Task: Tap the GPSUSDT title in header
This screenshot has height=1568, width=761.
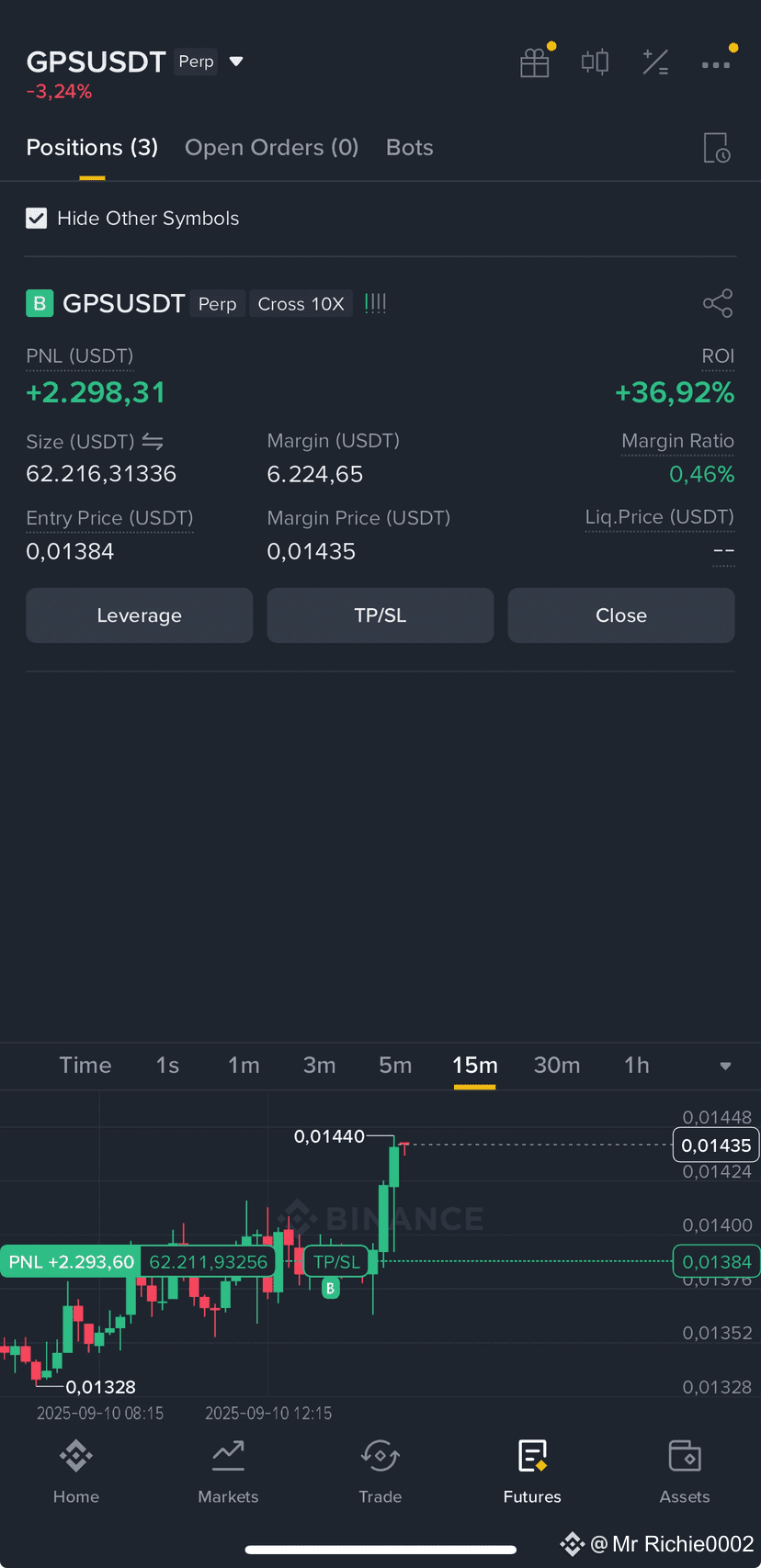Action: (96, 62)
